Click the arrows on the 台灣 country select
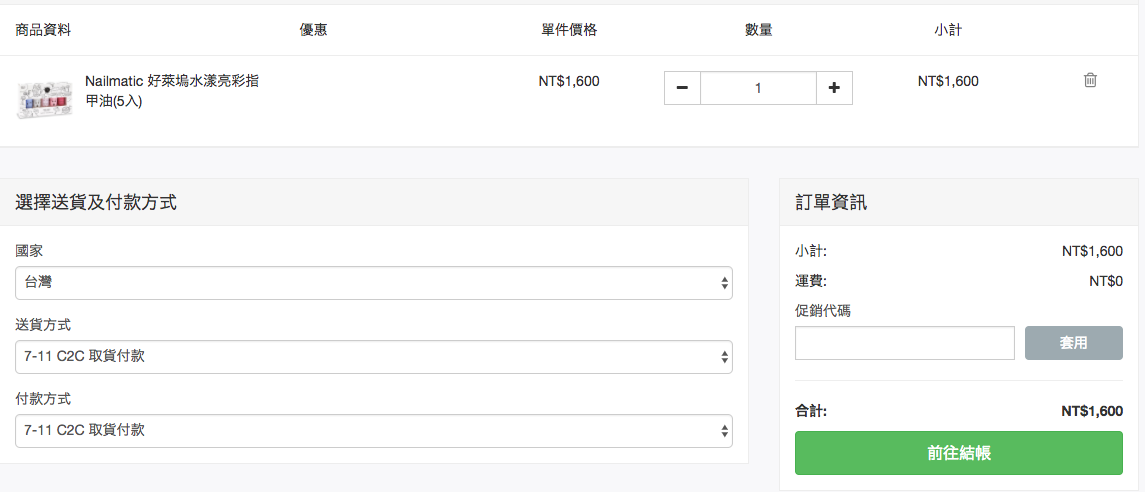 (x=724, y=282)
